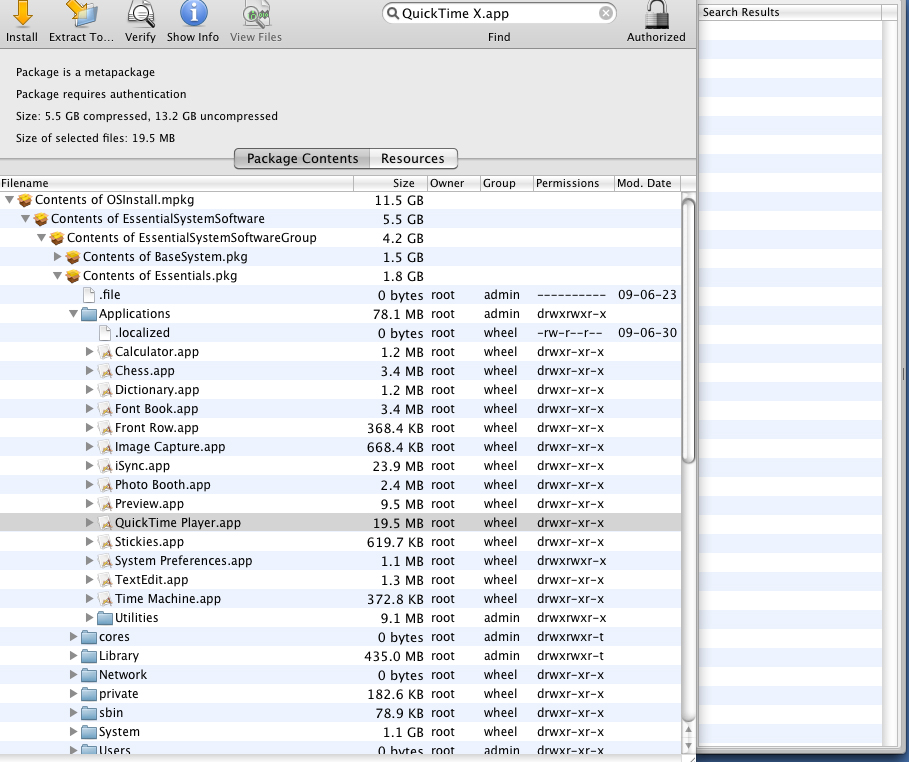The height and width of the screenshot is (762, 909).
Task: Select the private folder row
Action: (340, 694)
